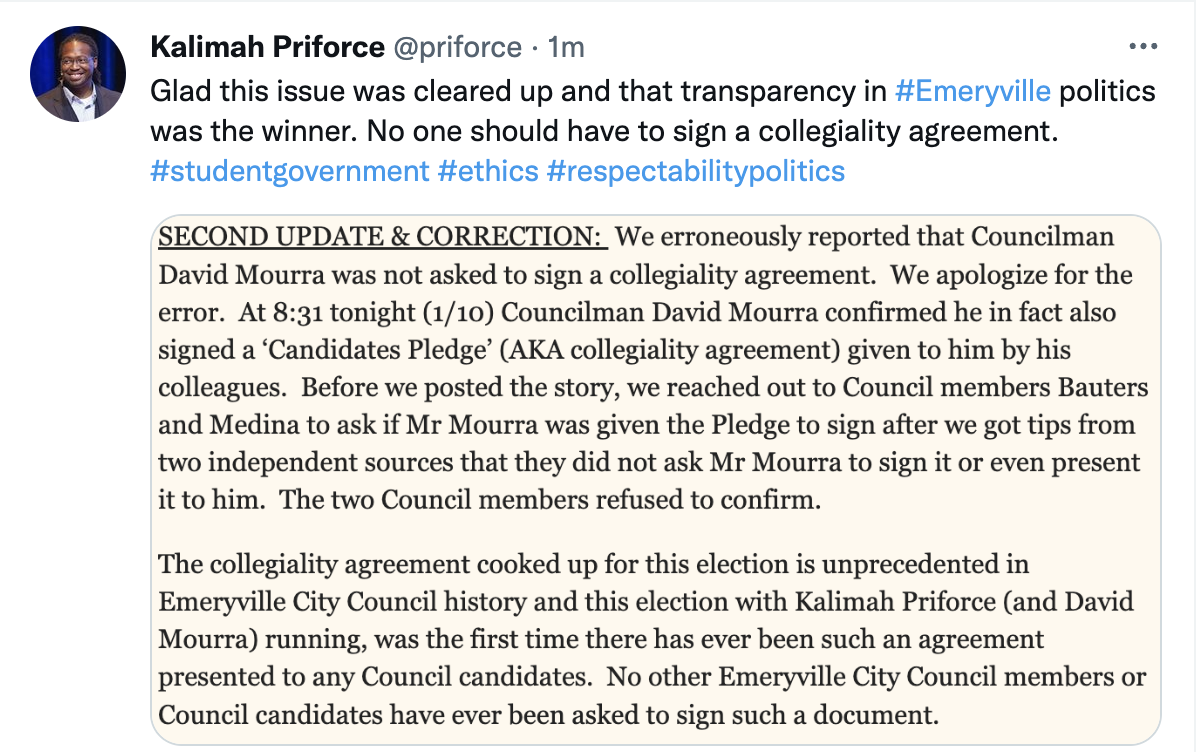Viewport: 1196px width, 752px height.
Task: Click 'SECOND UPDATE & CORRECTION' heading in attached image
Action: pos(383,238)
